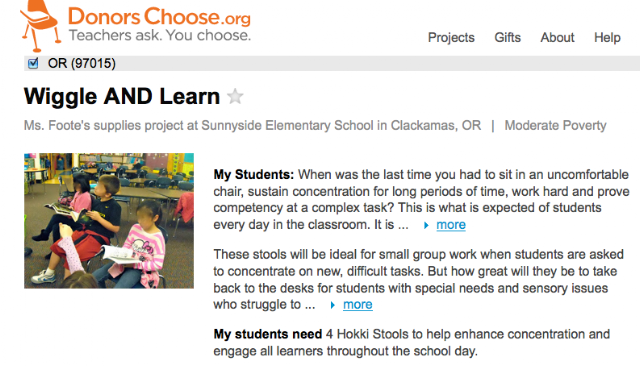
Task: Open the Help menu item
Action: 607,38
